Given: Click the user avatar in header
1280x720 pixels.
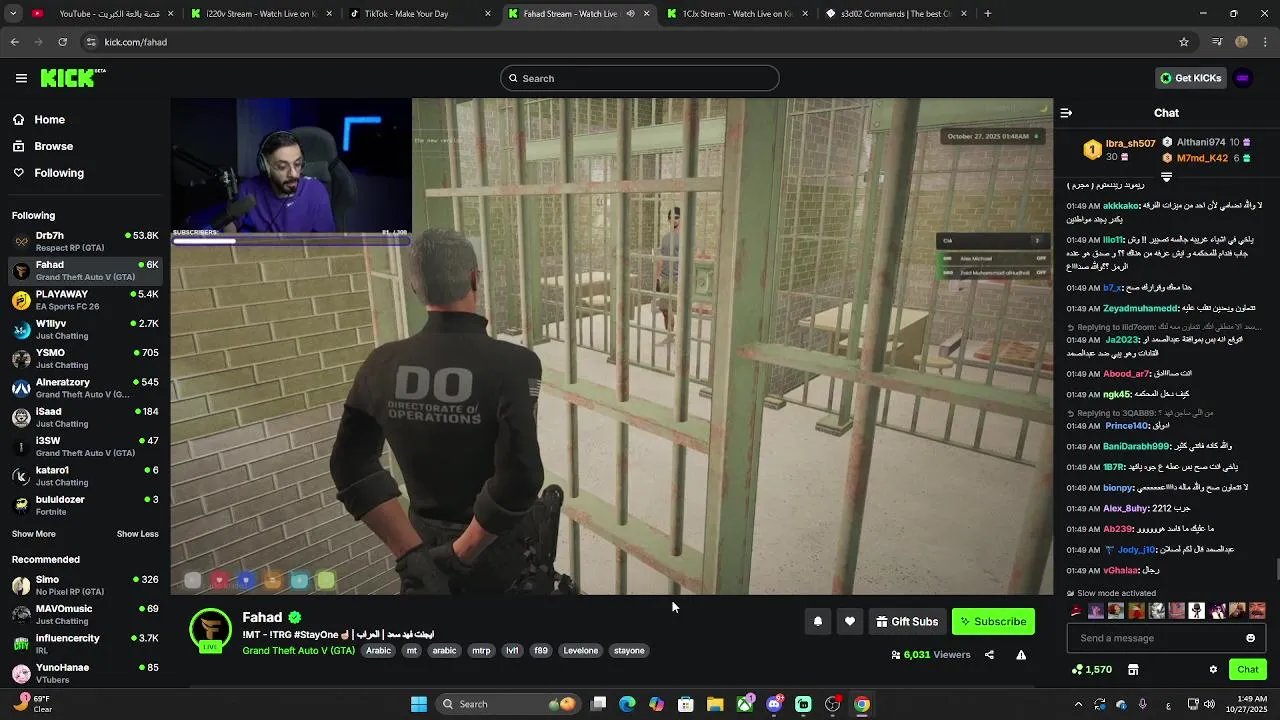Looking at the screenshot, I should pyautogui.click(x=1243, y=78).
